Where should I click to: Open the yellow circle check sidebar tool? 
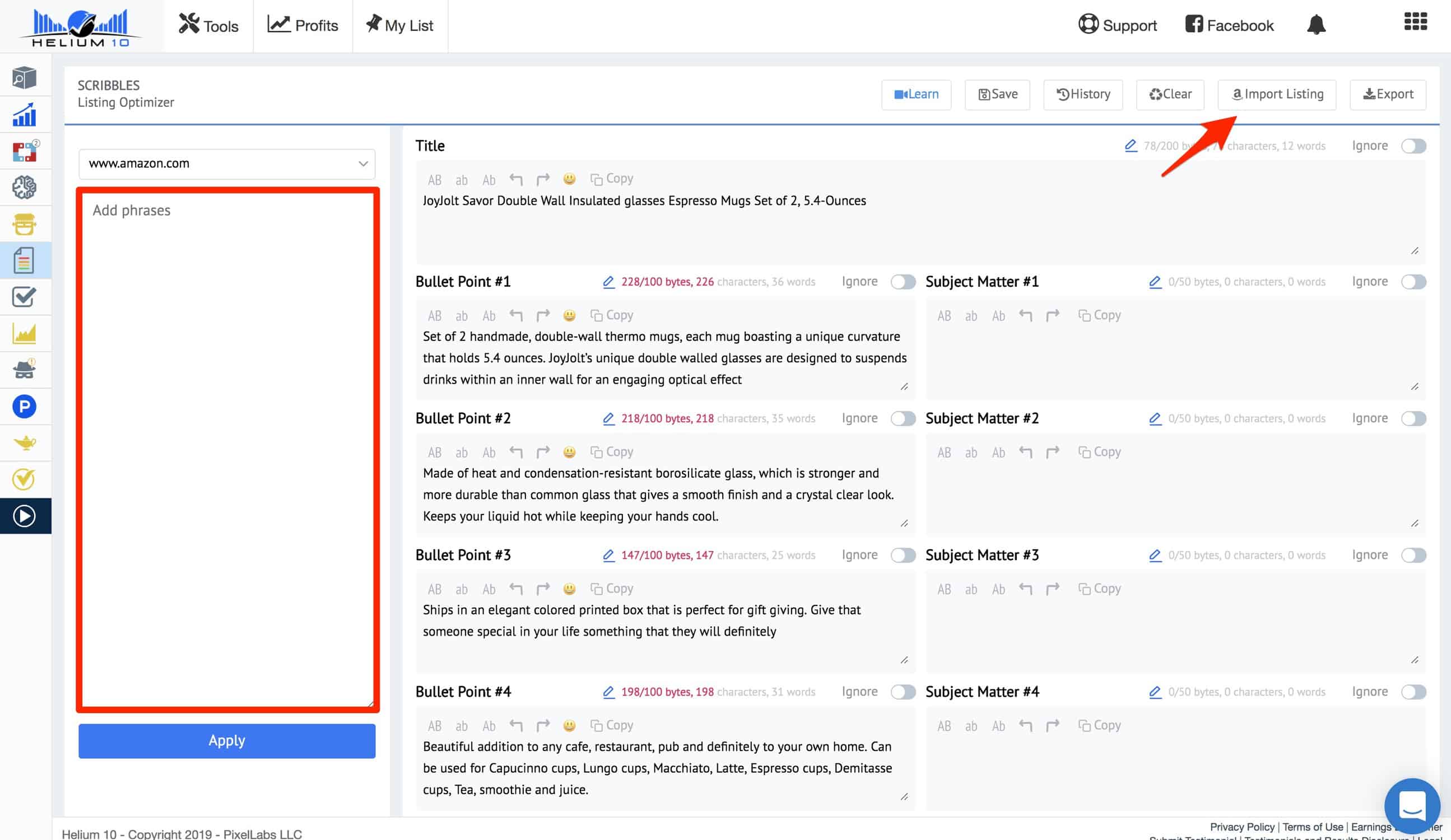pos(24,479)
